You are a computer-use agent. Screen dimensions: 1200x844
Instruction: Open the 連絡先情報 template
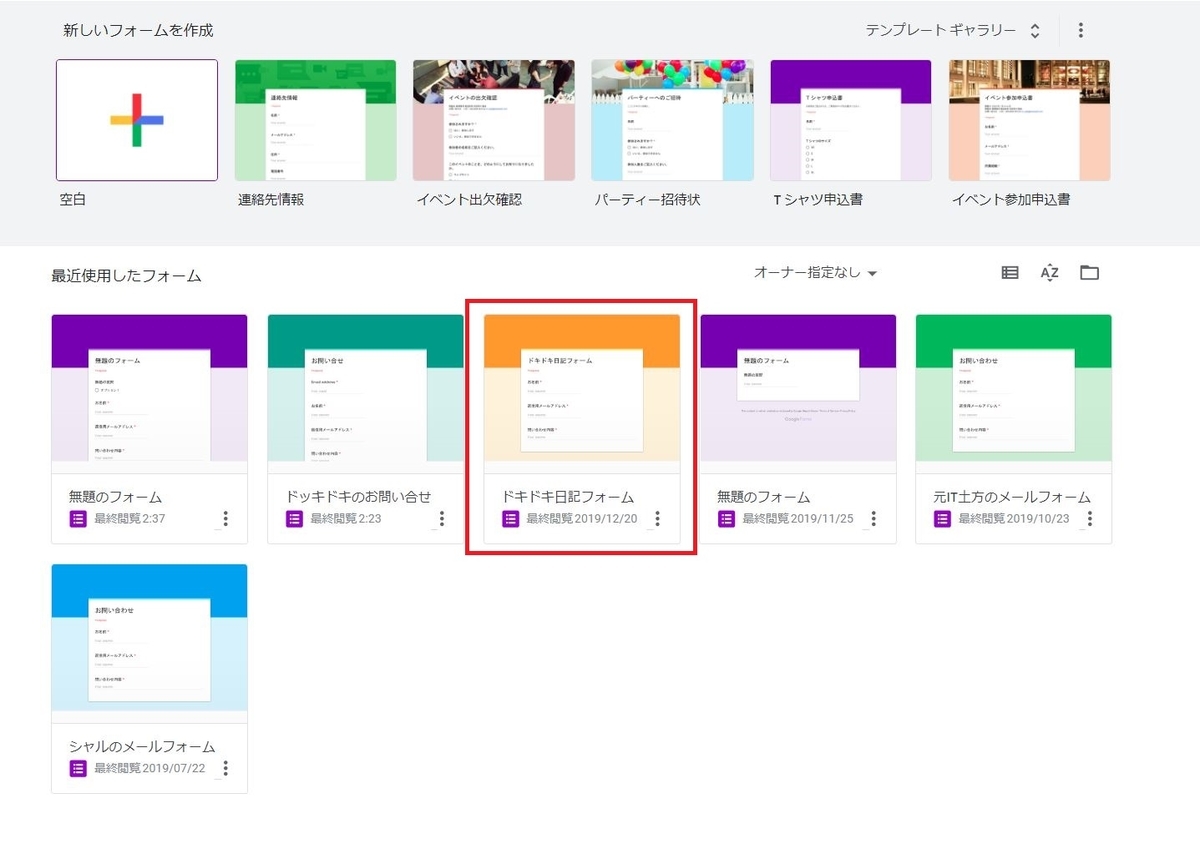pos(315,118)
